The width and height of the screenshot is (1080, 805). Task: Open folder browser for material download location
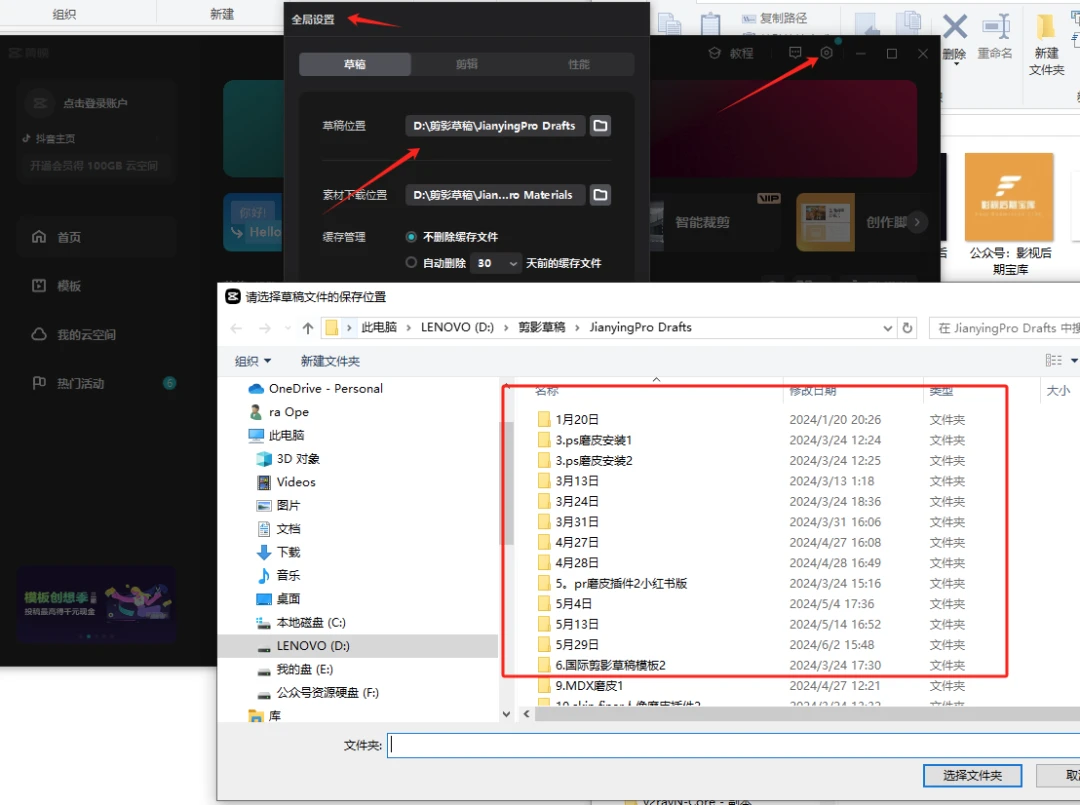pyautogui.click(x=601, y=195)
